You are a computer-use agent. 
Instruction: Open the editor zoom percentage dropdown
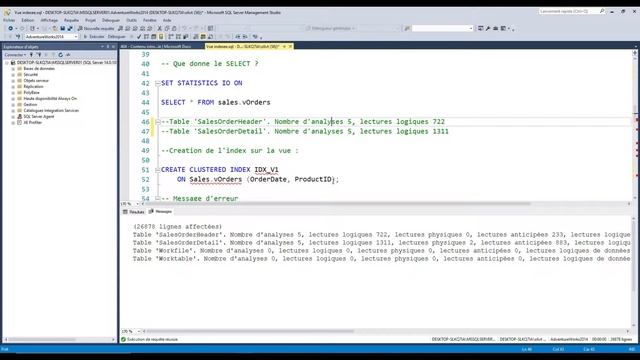(x=138, y=204)
